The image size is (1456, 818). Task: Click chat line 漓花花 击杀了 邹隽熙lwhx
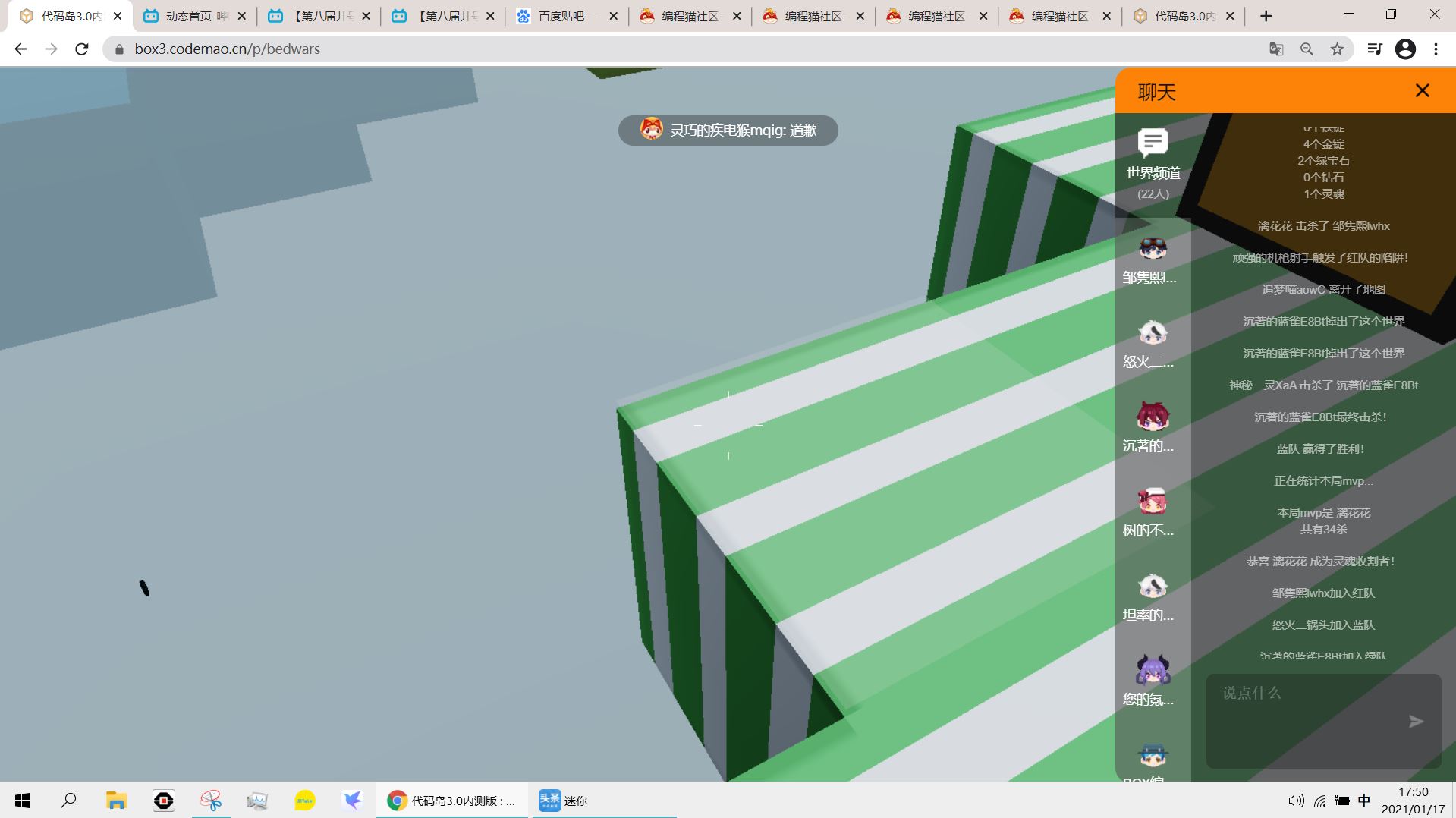pos(1323,226)
